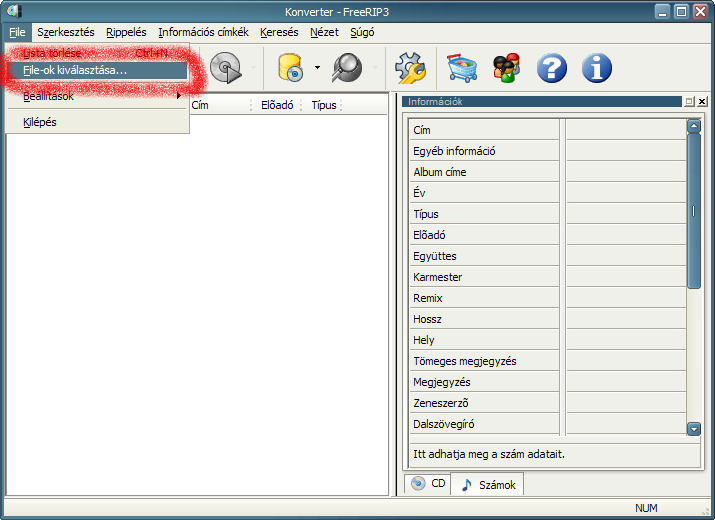Open the blue info icon
The width and height of the screenshot is (715, 520).
597,68
